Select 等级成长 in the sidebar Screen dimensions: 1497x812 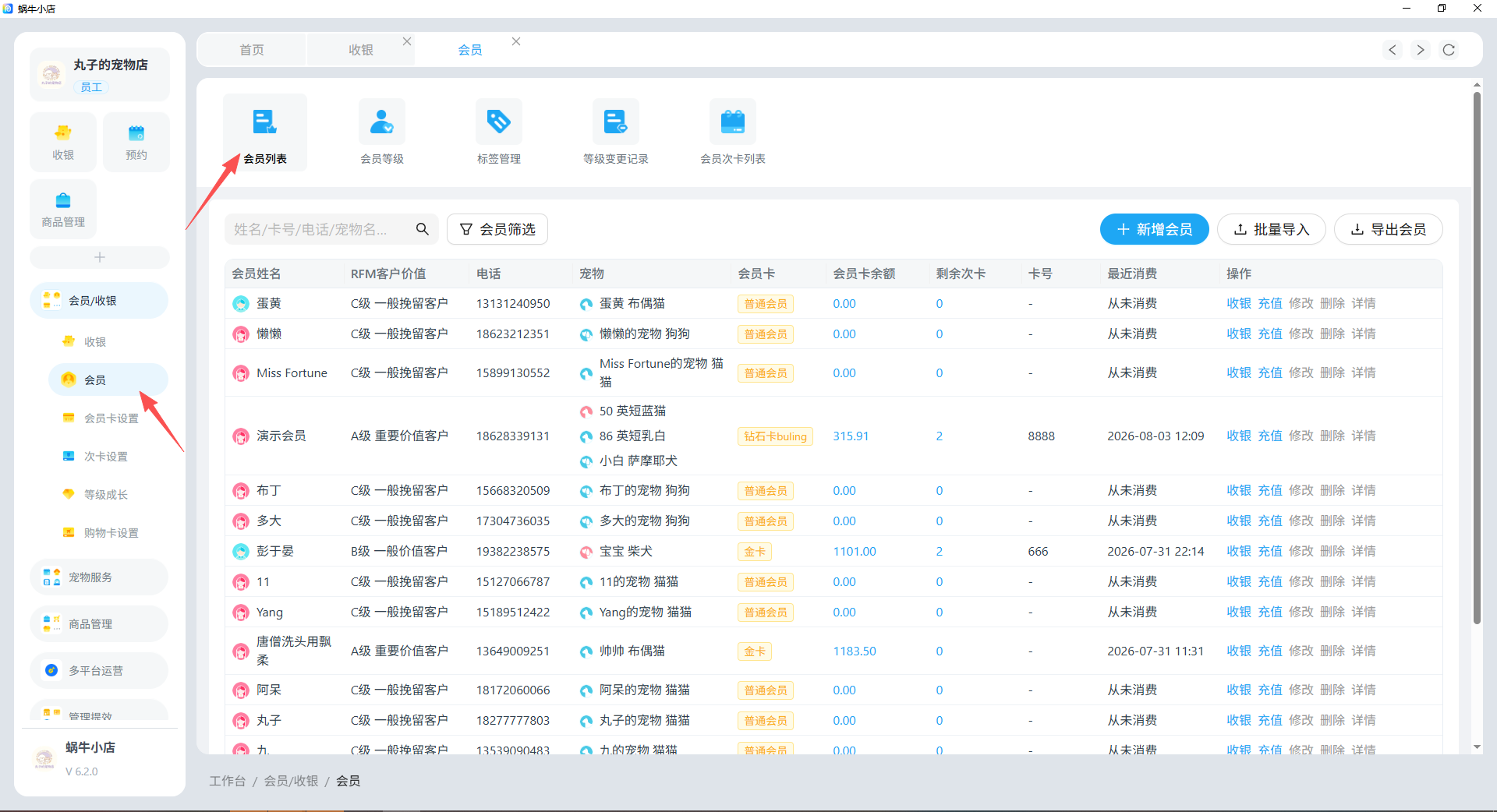108,495
